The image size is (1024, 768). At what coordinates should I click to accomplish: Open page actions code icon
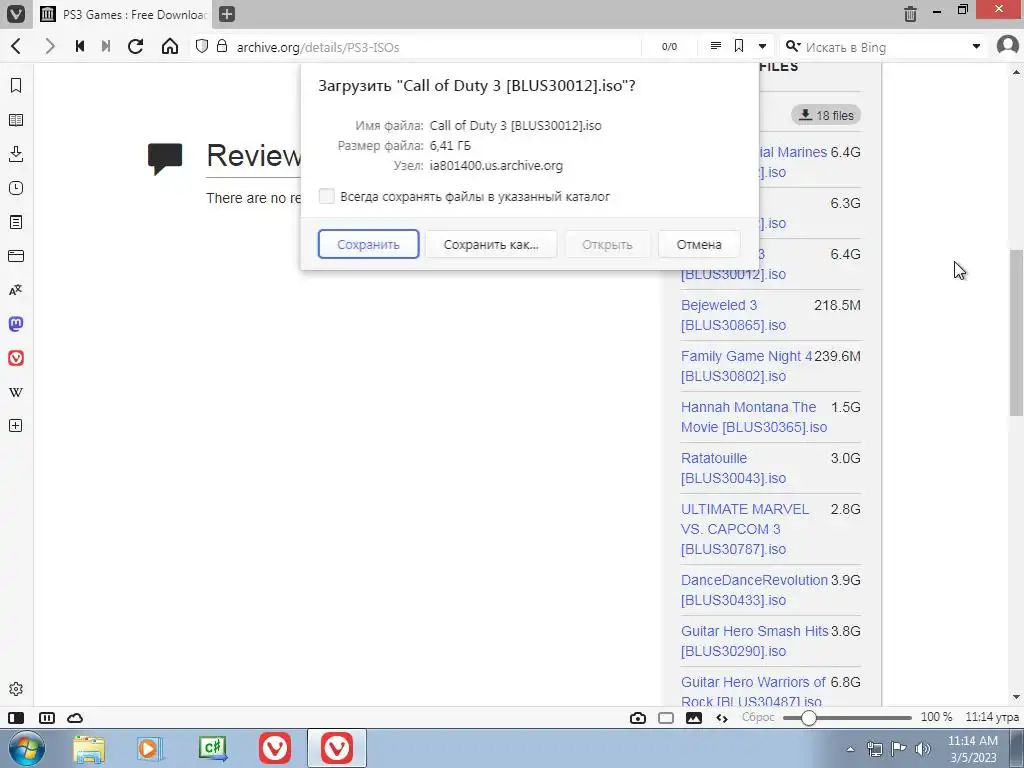(x=722, y=718)
